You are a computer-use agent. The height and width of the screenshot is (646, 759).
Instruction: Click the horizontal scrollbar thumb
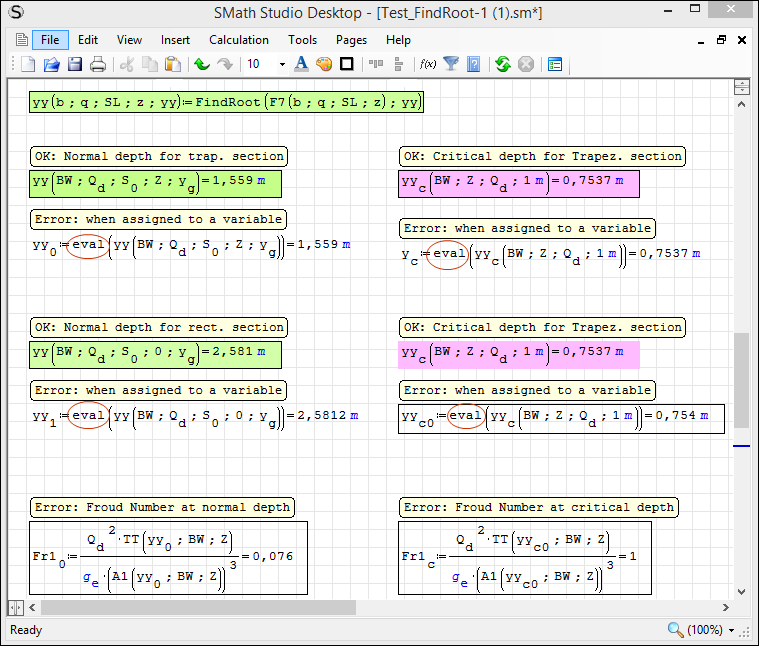pyautogui.click(x=198, y=607)
